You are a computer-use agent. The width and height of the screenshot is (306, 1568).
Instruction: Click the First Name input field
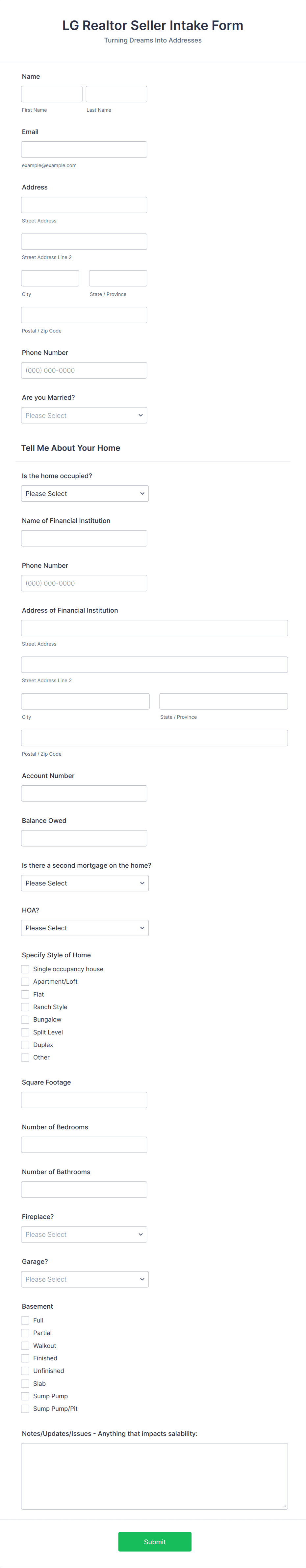52,93
